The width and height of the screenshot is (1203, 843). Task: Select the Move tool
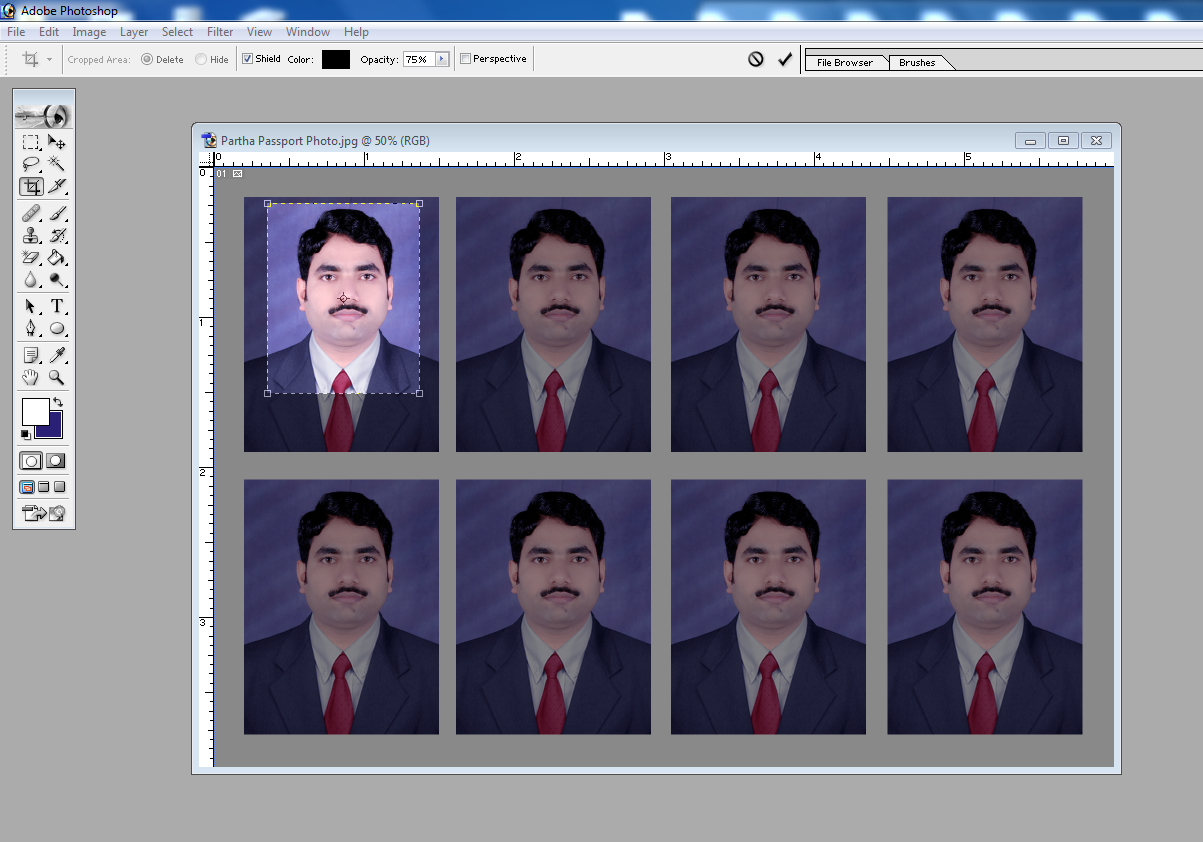pos(57,141)
